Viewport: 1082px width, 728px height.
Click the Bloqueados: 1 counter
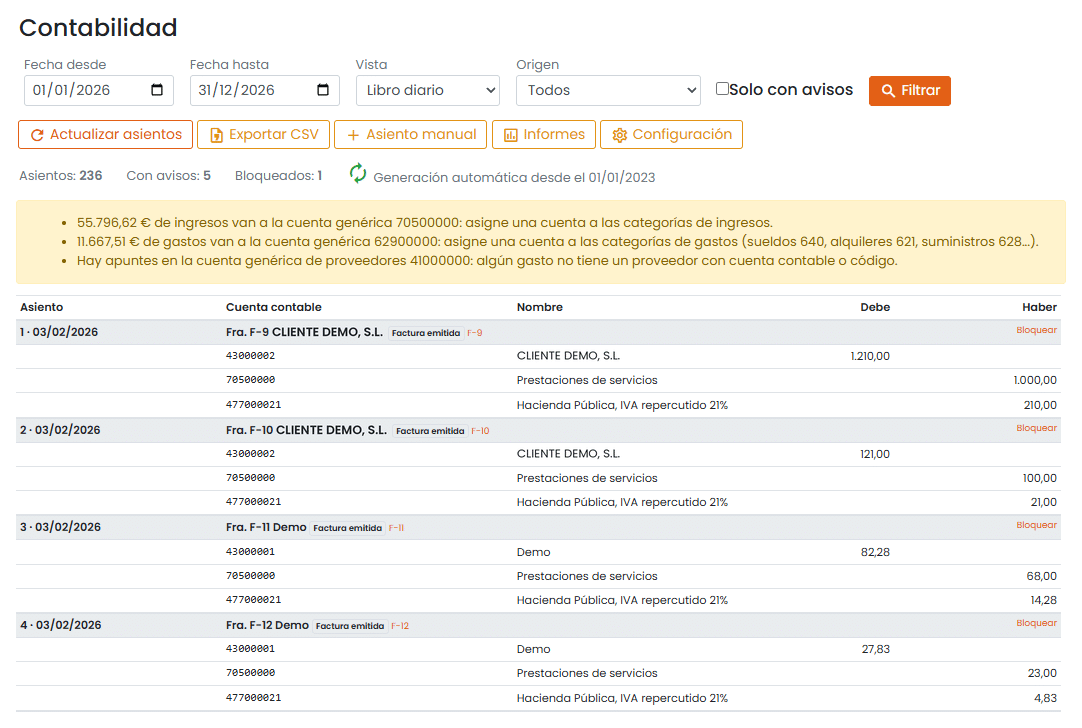278,176
